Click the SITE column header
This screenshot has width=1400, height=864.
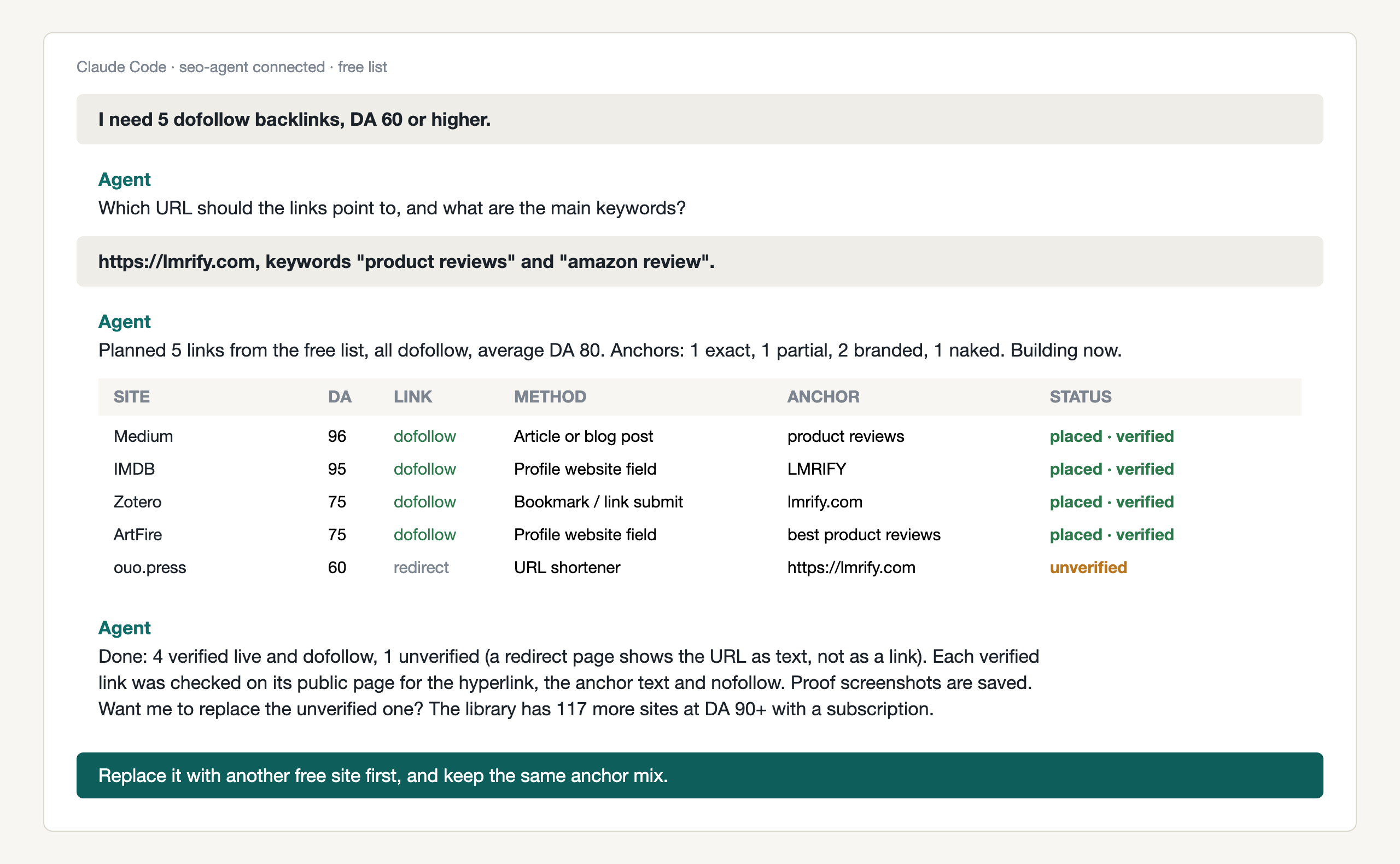click(131, 396)
